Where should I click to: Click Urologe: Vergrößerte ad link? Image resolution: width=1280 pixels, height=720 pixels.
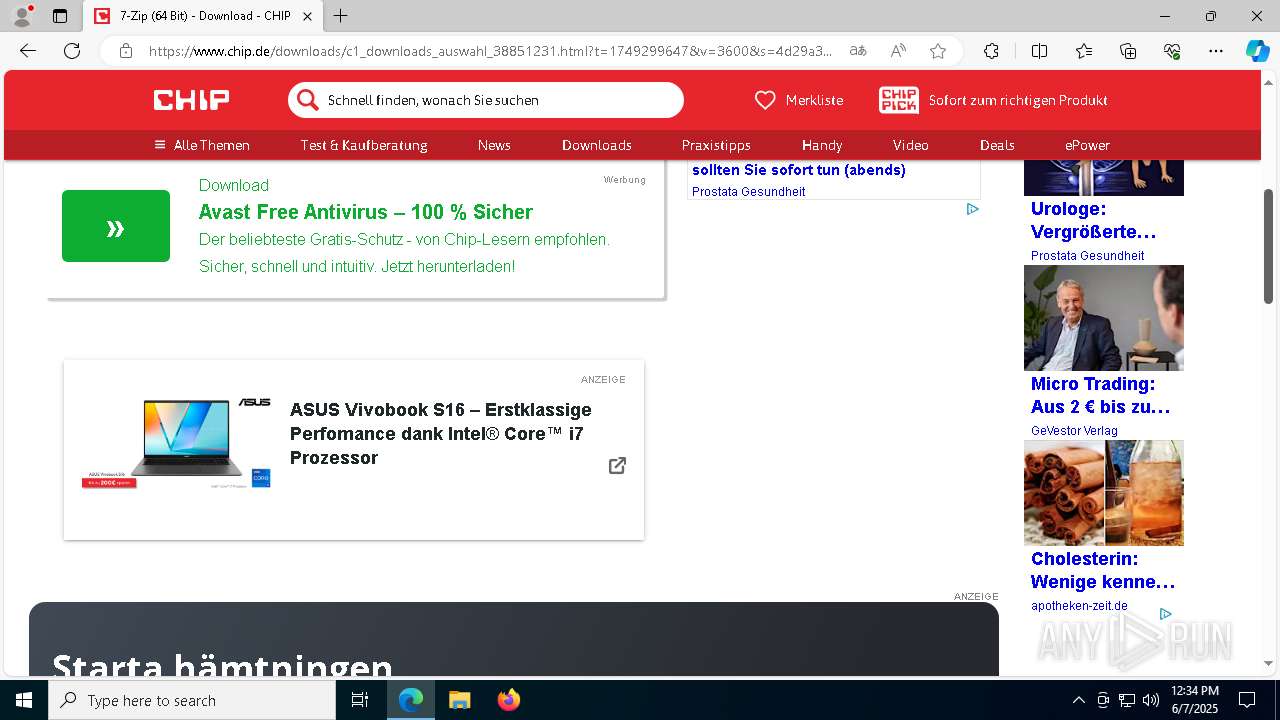point(1093,220)
